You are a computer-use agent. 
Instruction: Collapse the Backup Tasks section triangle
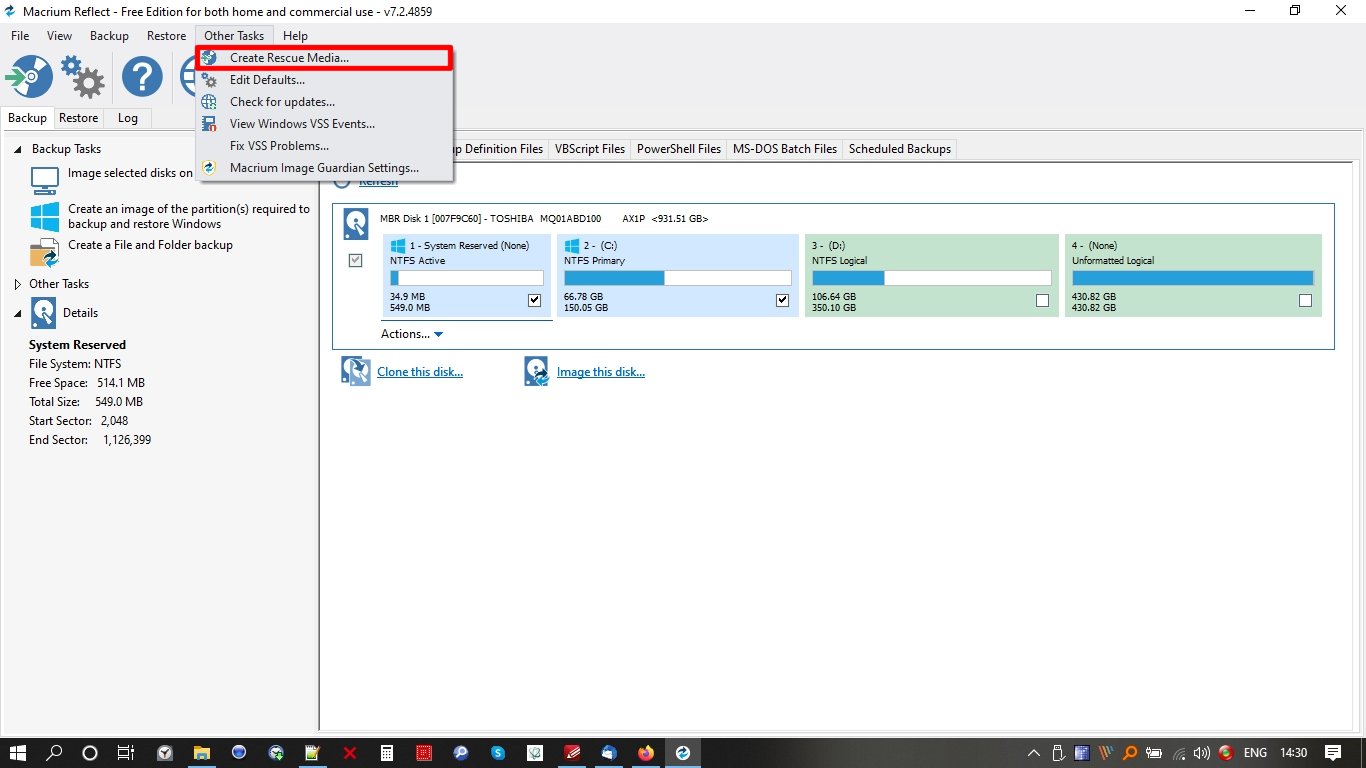18,149
